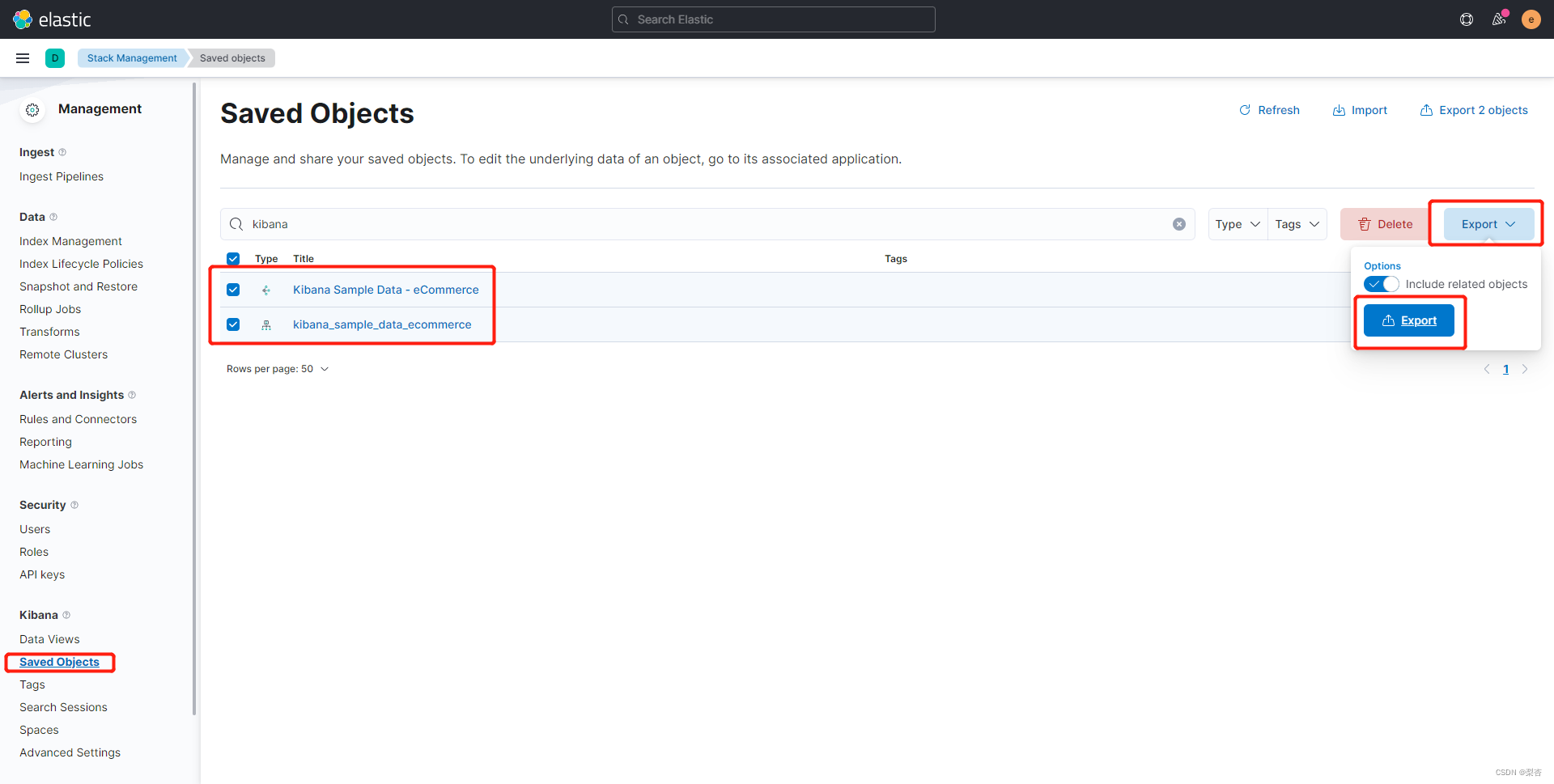Select Data Views in the Kibana sidebar
Image resolution: width=1554 pixels, height=784 pixels.
click(49, 638)
